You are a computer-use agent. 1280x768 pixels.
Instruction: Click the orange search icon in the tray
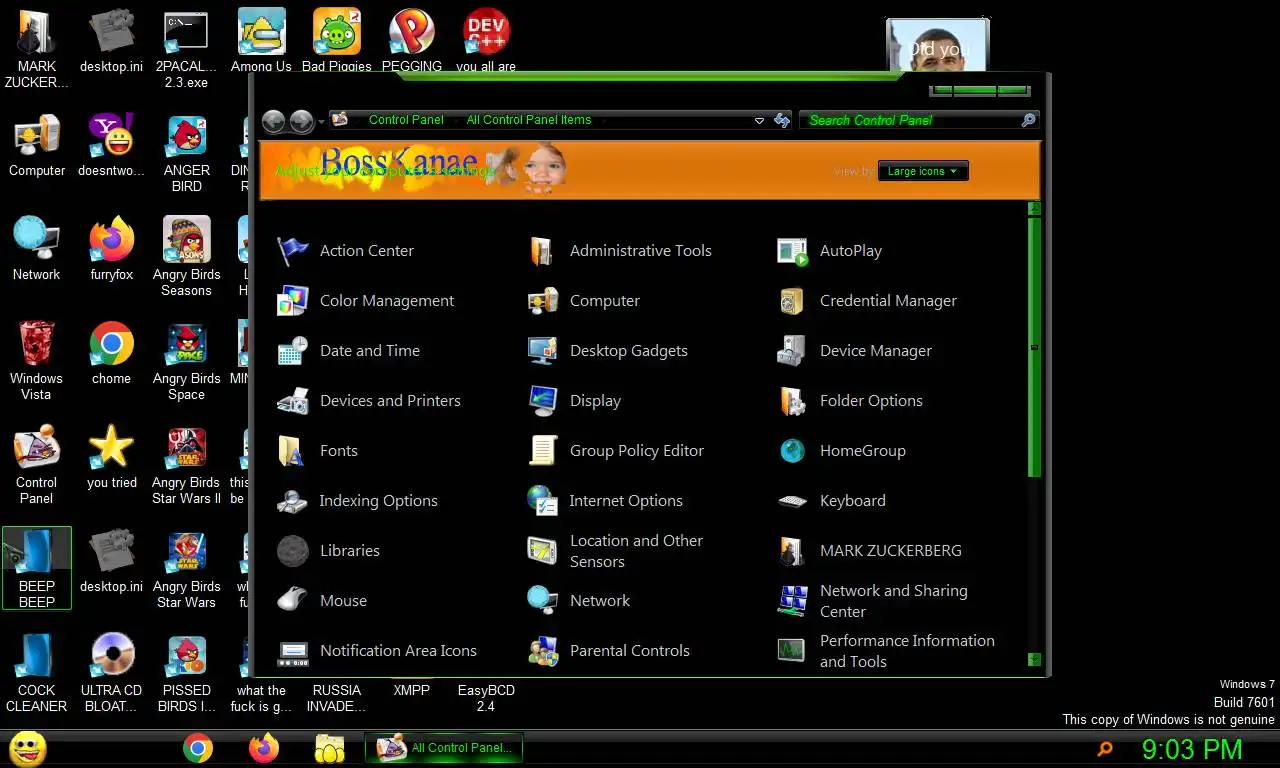1105,749
